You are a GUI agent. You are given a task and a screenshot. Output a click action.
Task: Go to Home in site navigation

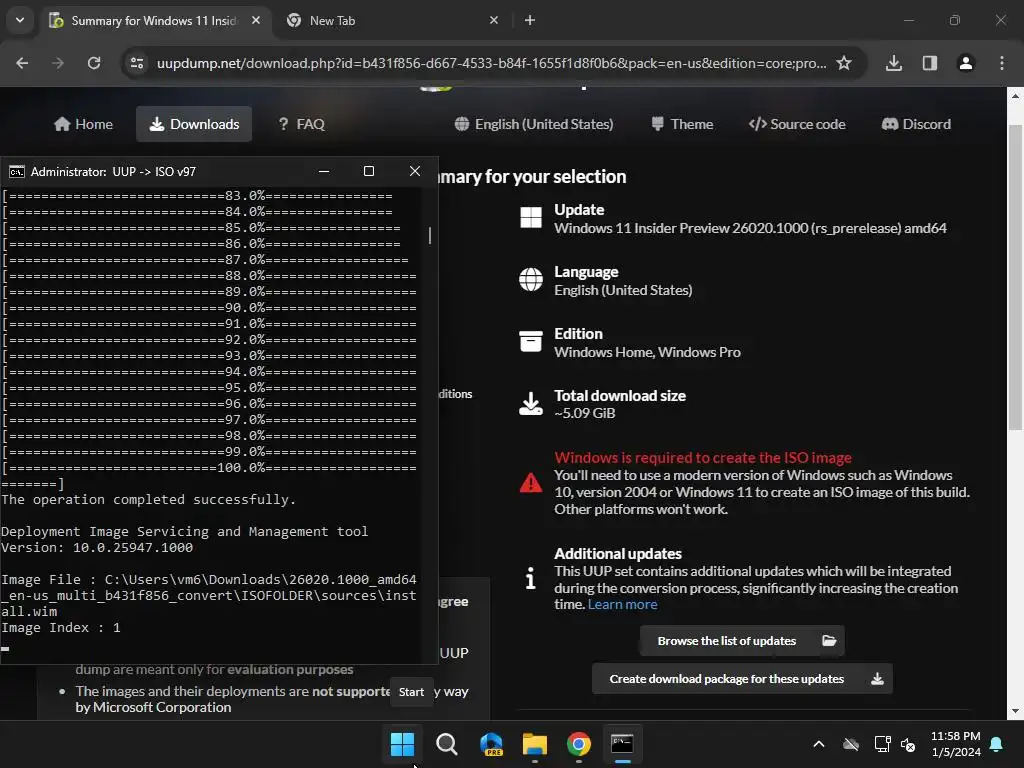click(83, 124)
